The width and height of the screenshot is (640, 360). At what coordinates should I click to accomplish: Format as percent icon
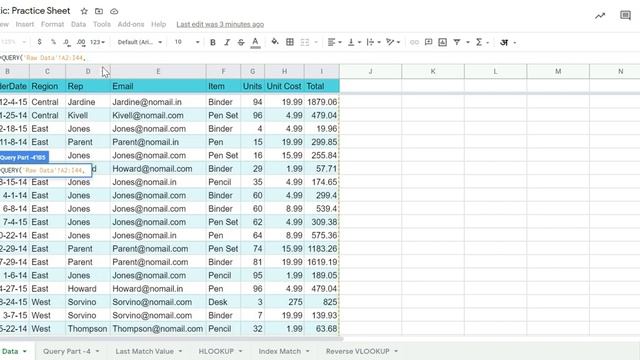[x=53, y=42]
